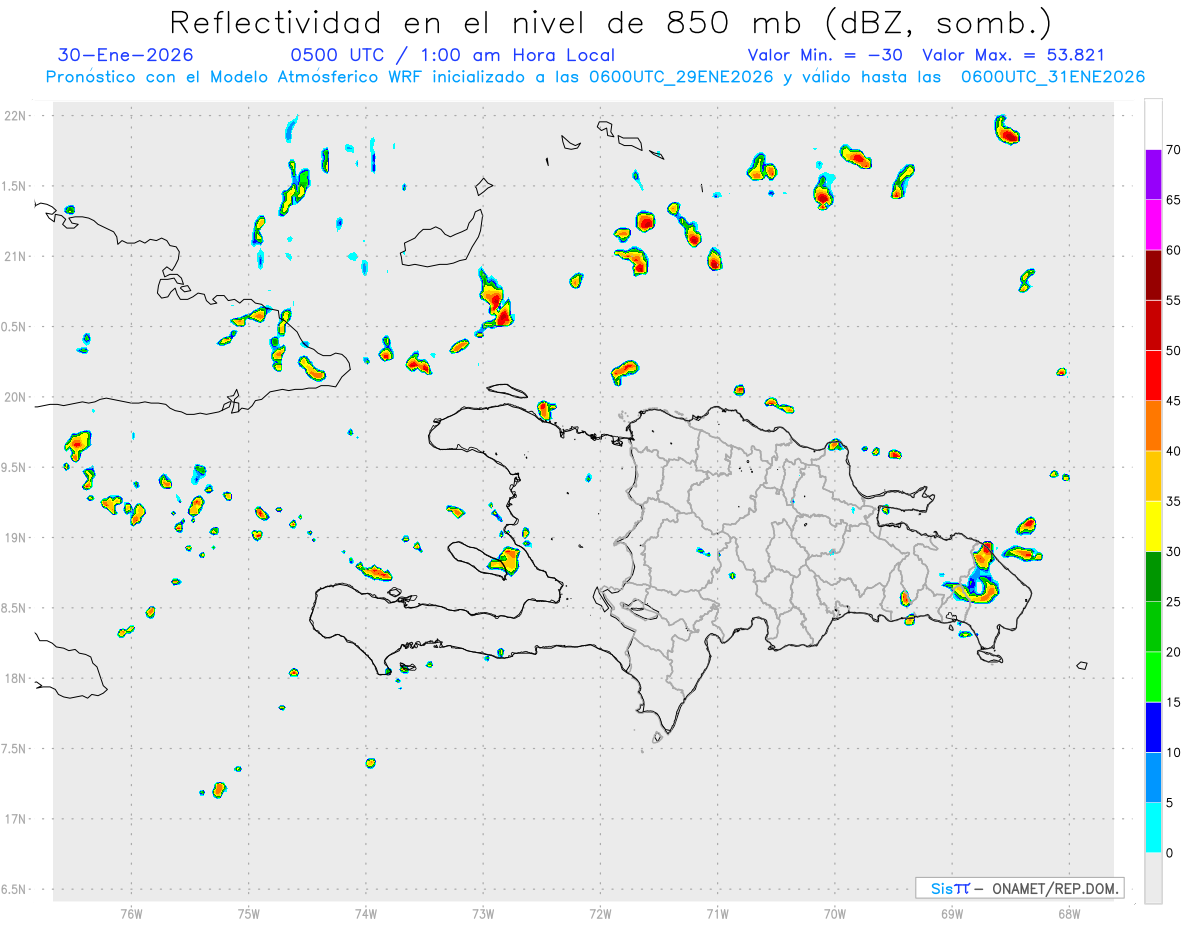Click the colorbar label "15"
The image size is (1200, 927).
tap(1174, 702)
